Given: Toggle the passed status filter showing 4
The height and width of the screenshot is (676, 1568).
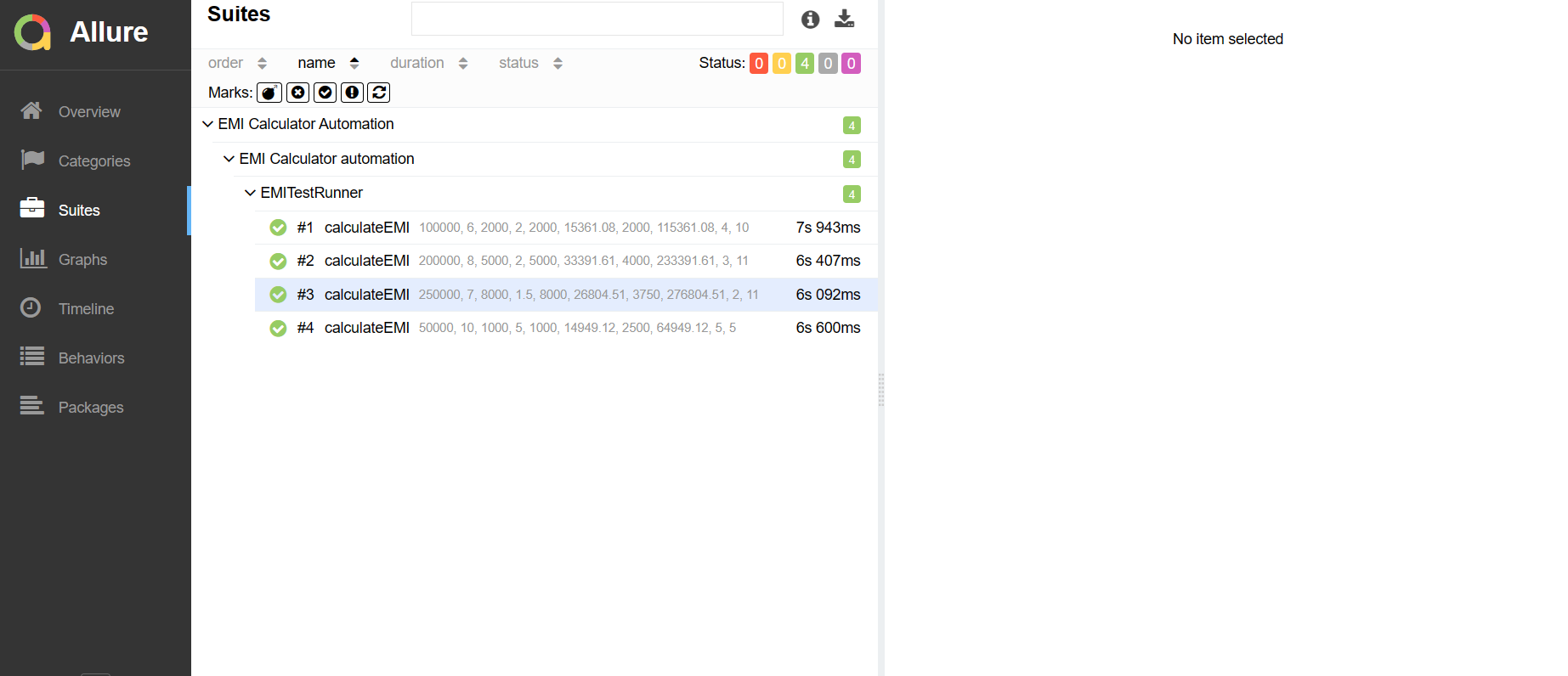Looking at the screenshot, I should click(805, 64).
